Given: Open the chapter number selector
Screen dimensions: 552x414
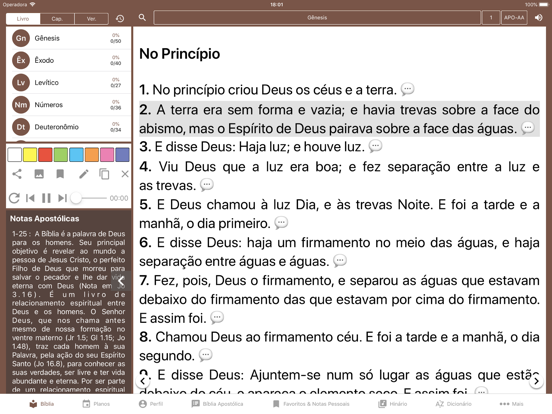Looking at the screenshot, I should tap(491, 18).
